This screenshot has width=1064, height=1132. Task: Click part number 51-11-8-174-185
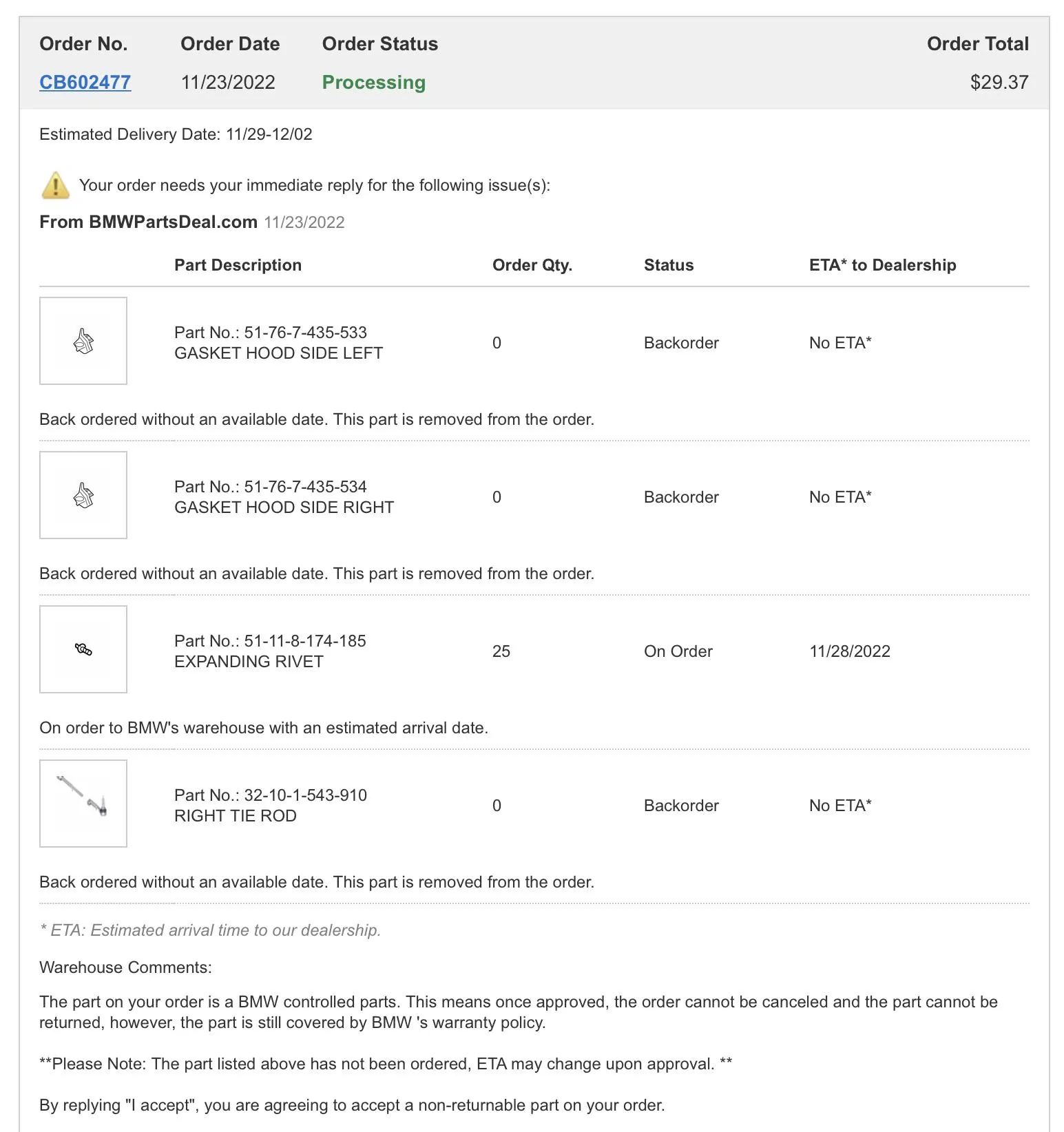tap(305, 641)
